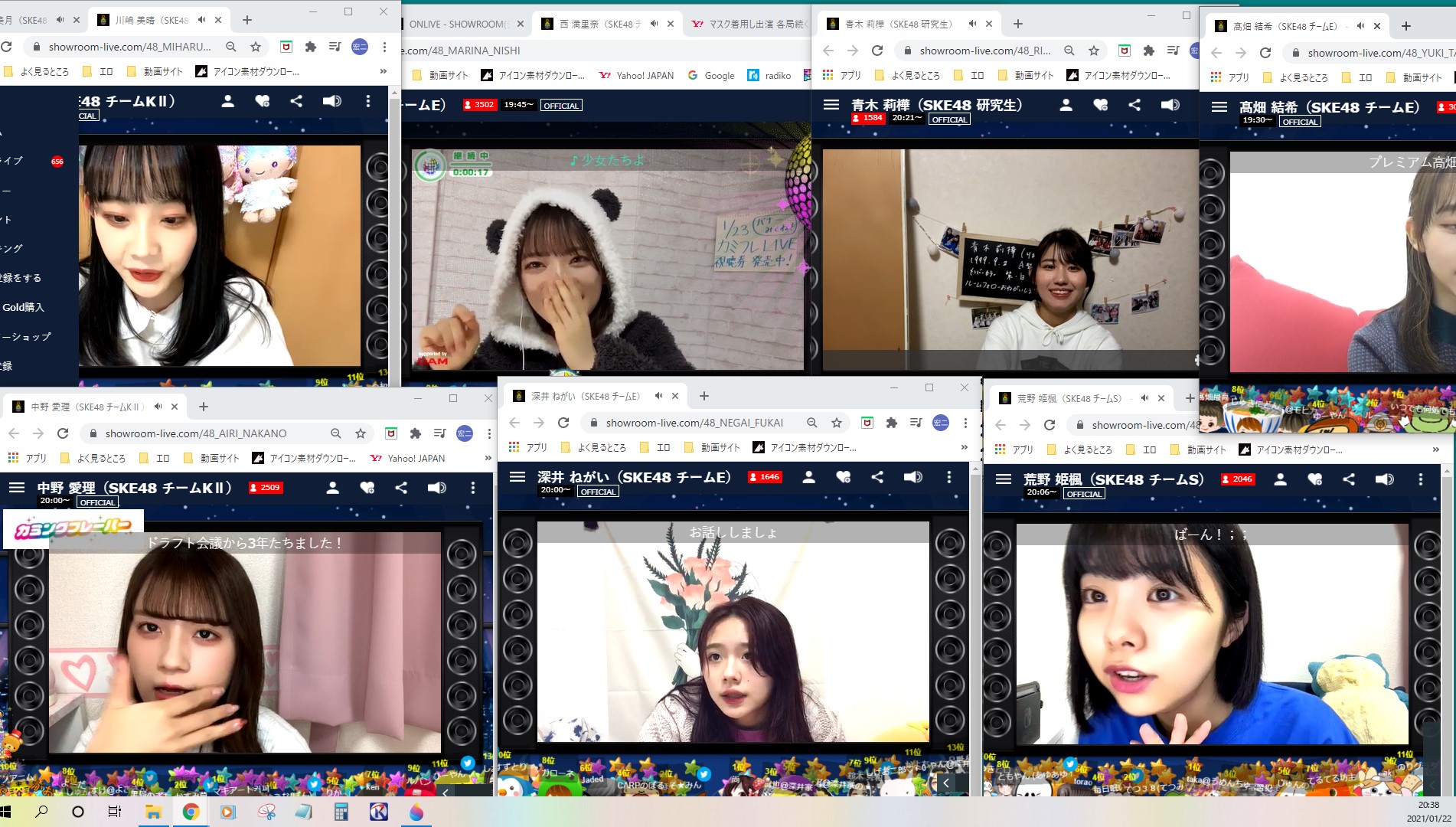Mute the 青木 莉樺 stream with speaker icon
The height and width of the screenshot is (827, 1456).
coord(1170,105)
